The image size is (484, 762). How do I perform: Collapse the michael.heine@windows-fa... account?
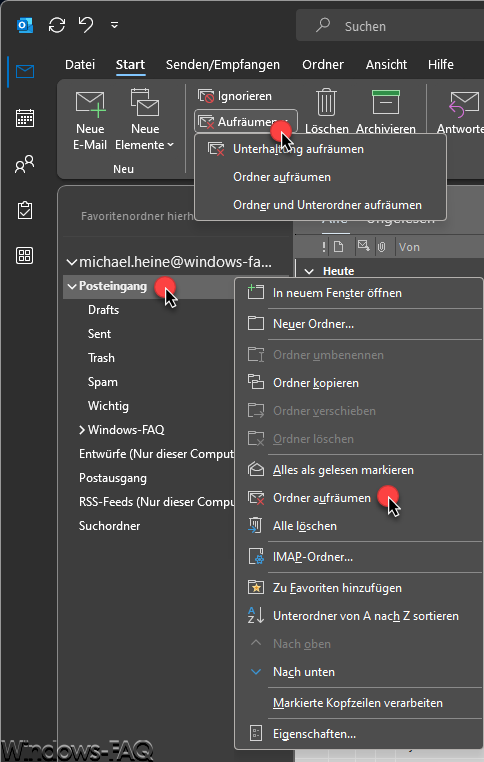pos(71,262)
